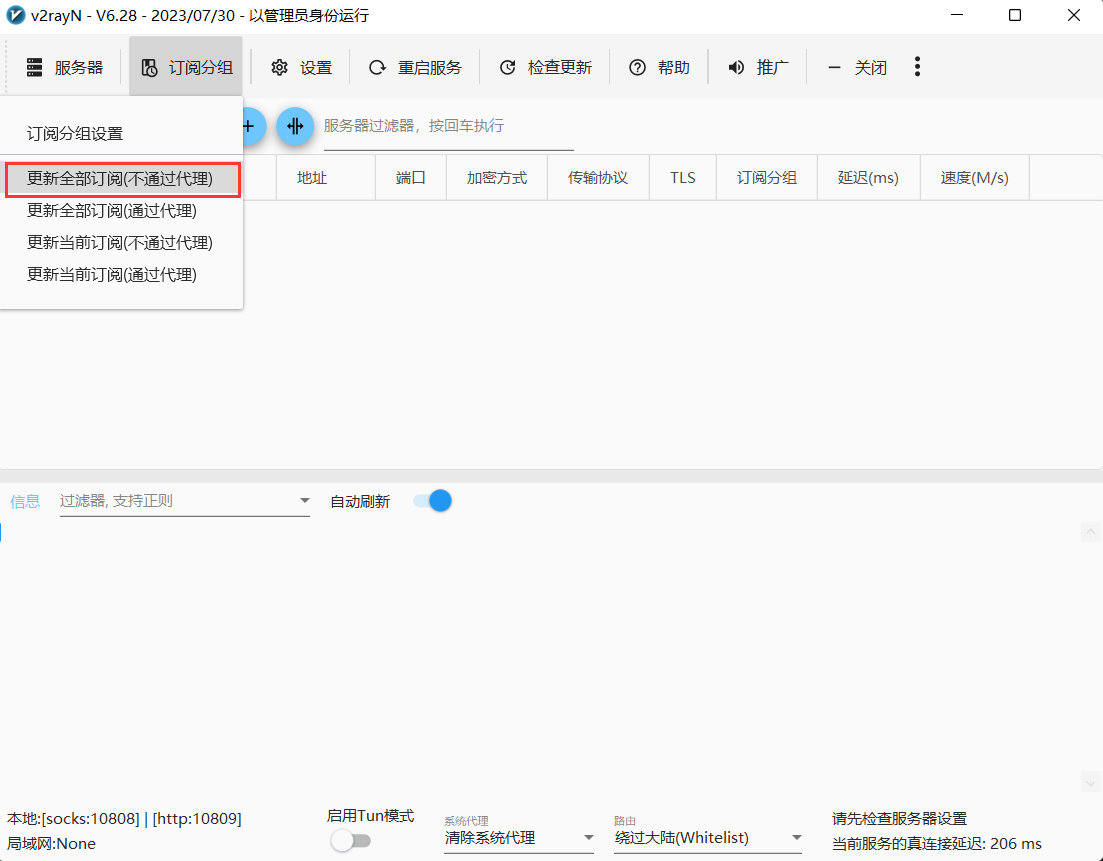Open the three-dot overflow menu
Viewport: 1103px width, 861px height.
pyautogui.click(x=917, y=67)
